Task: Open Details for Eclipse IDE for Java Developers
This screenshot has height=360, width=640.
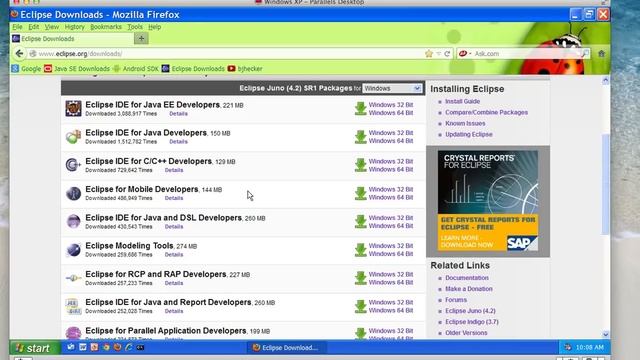Action: click(178, 142)
